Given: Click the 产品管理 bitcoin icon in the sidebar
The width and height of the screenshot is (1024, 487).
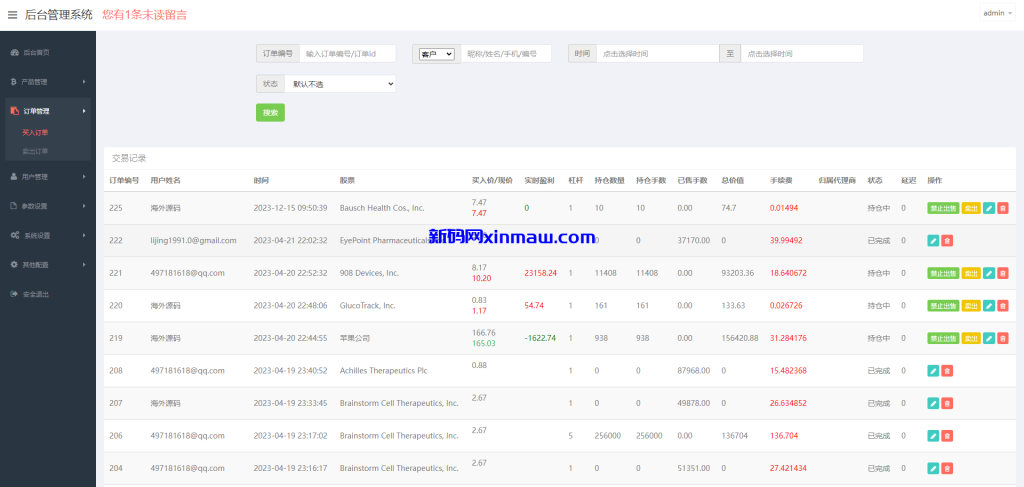Looking at the screenshot, I should (x=14, y=82).
